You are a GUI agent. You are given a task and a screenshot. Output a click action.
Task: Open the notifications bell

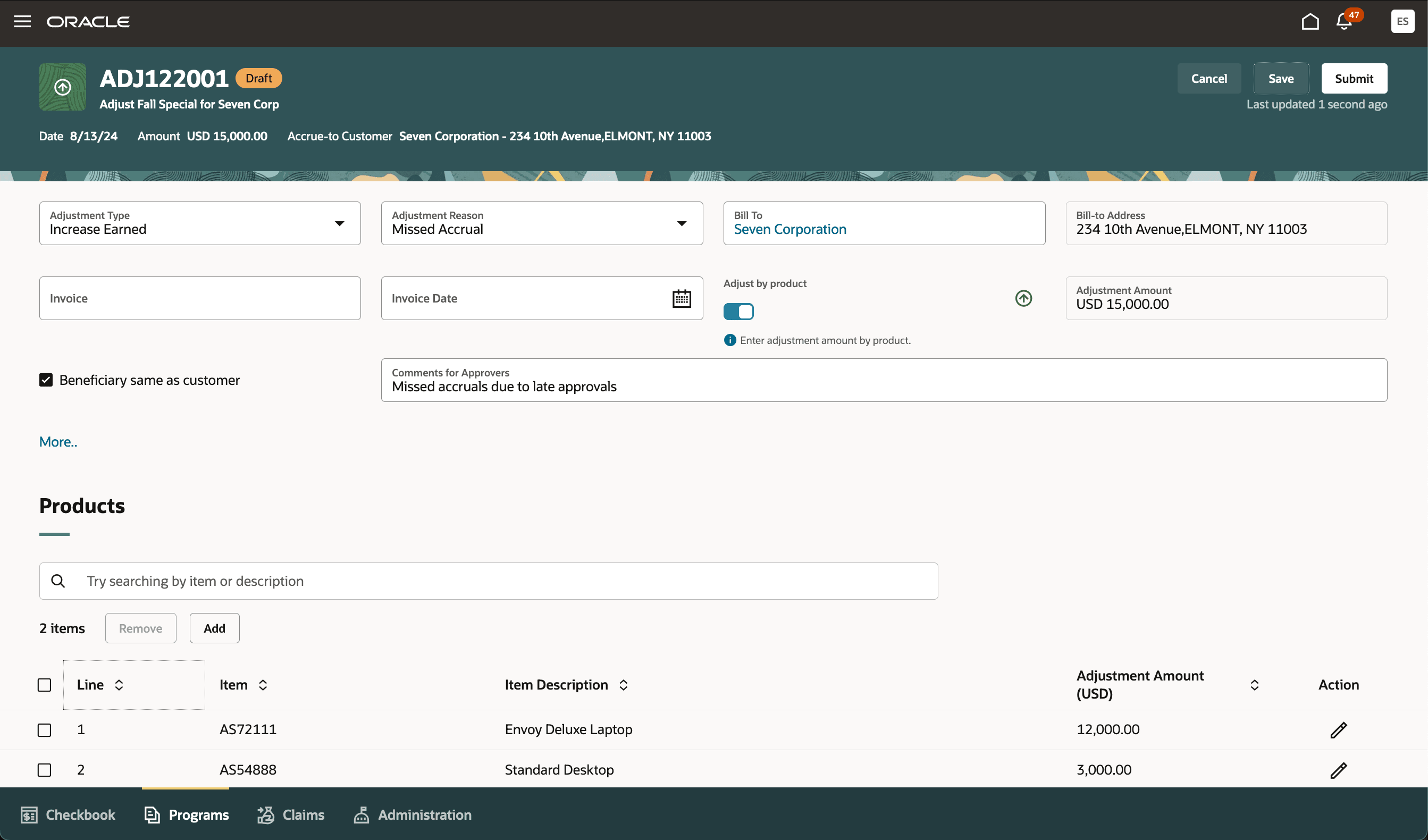tap(1343, 22)
